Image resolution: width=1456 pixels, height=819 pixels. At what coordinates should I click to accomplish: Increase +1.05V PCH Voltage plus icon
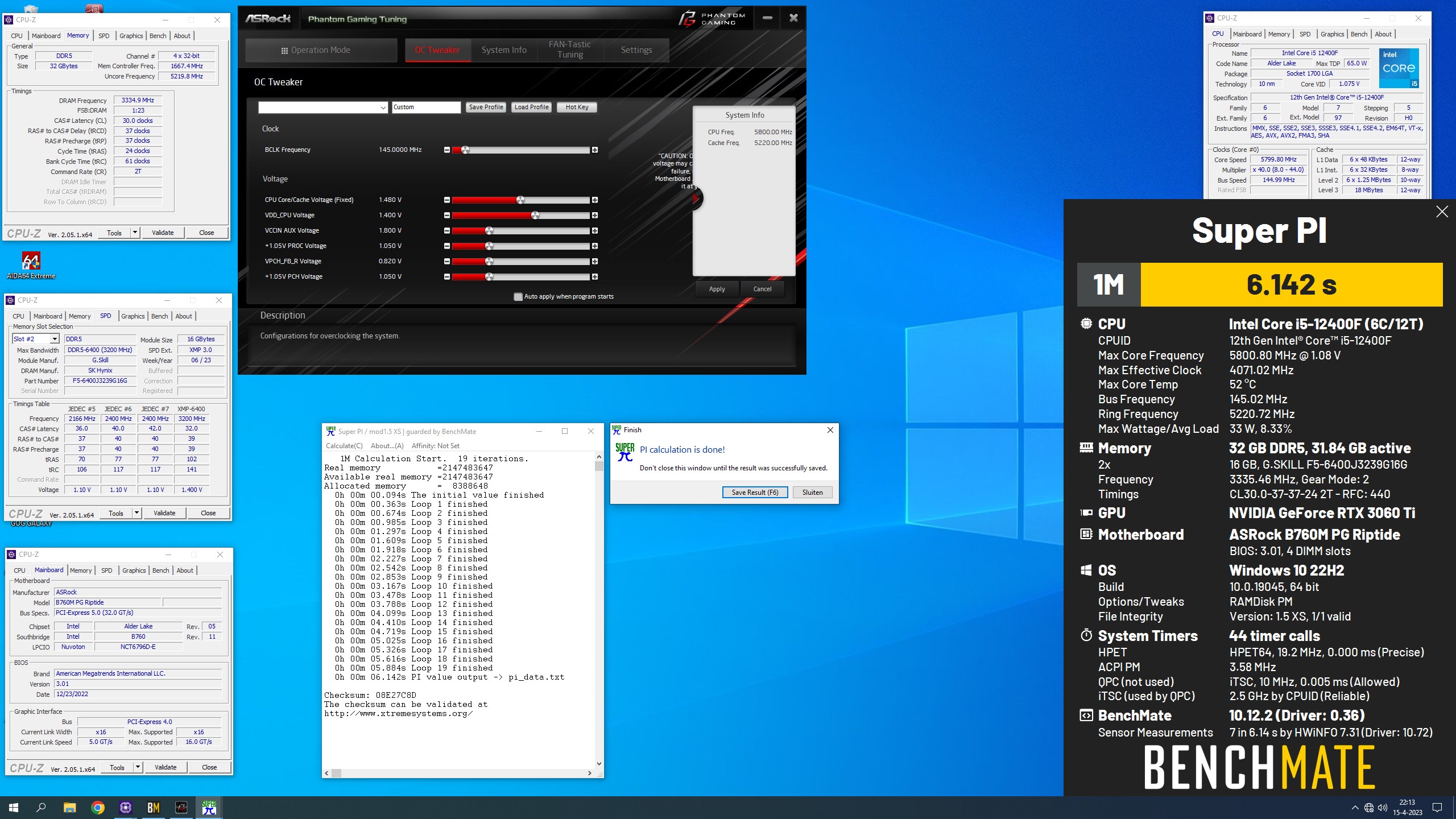(595, 277)
